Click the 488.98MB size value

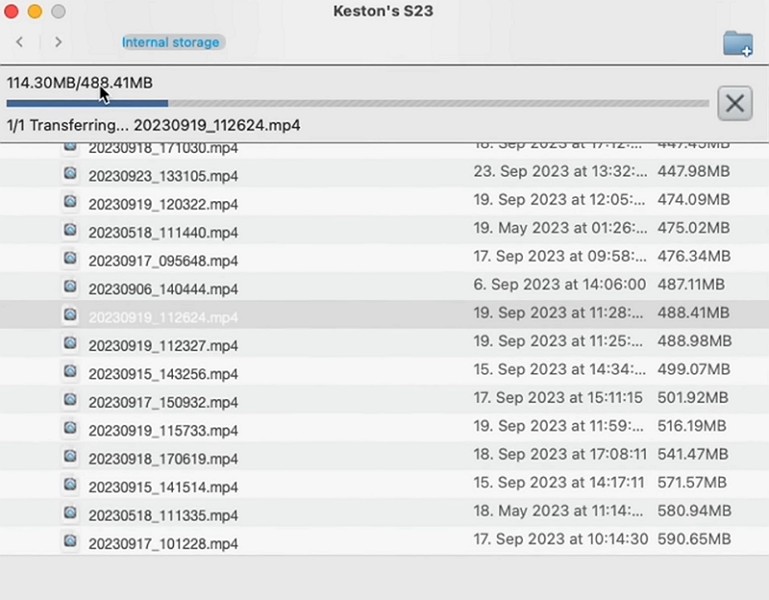pyautogui.click(x=694, y=341)
